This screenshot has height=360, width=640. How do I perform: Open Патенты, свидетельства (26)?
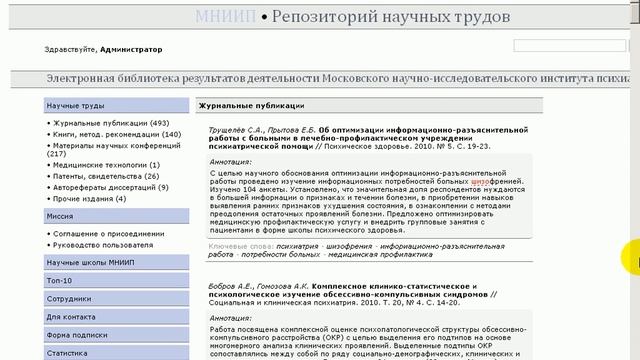pyautogui.click(x=106, y=176)
